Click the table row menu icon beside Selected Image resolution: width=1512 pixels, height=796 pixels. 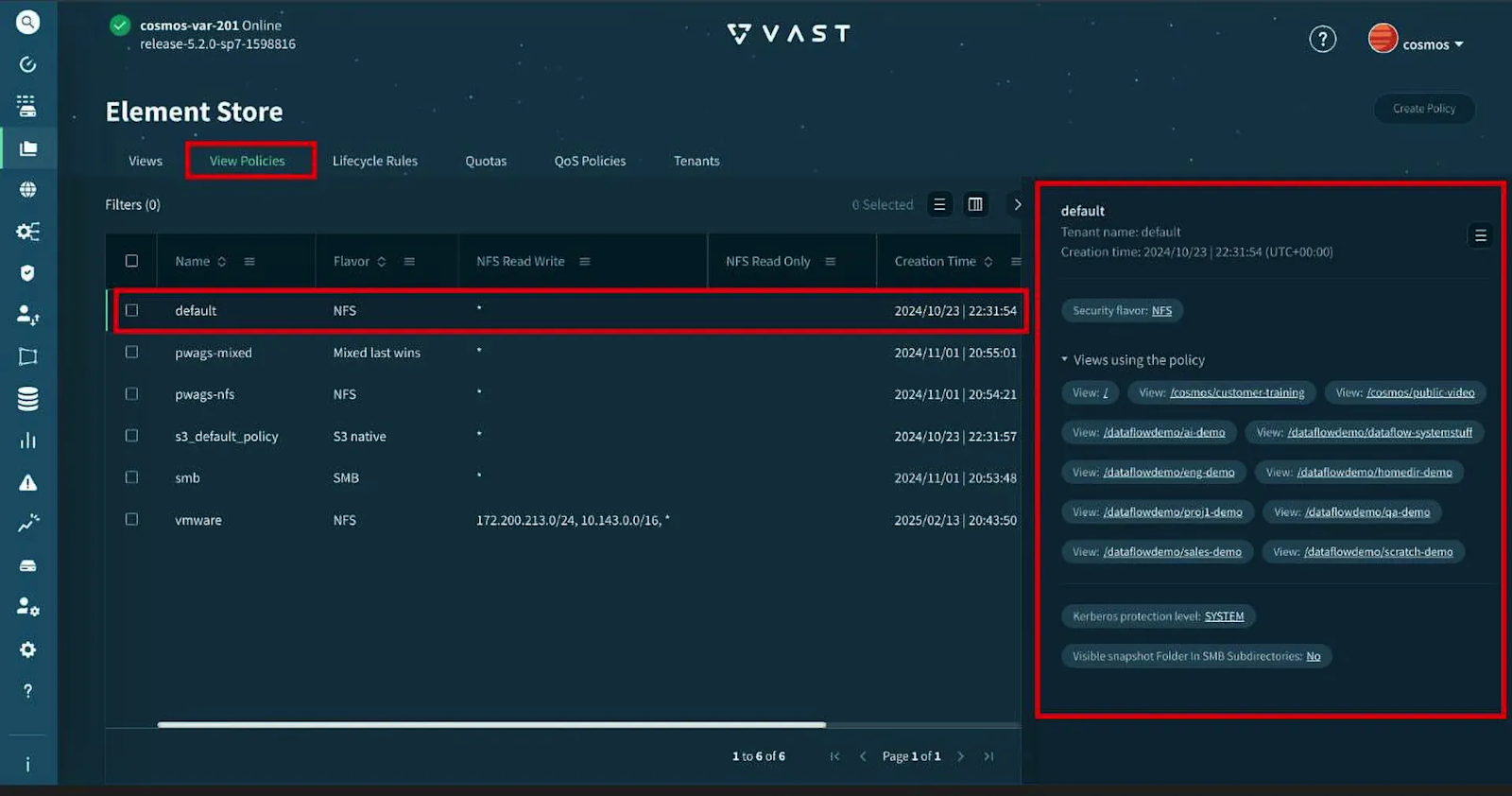pos(939,204)
